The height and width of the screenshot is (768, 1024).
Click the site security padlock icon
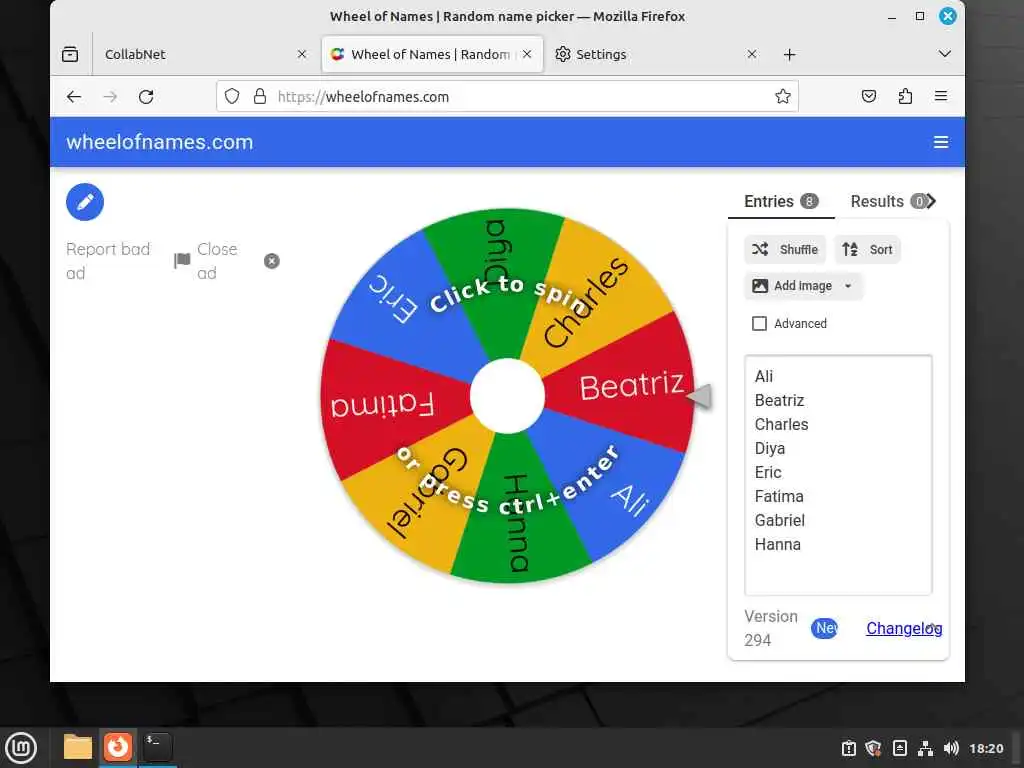coord(260,97)
